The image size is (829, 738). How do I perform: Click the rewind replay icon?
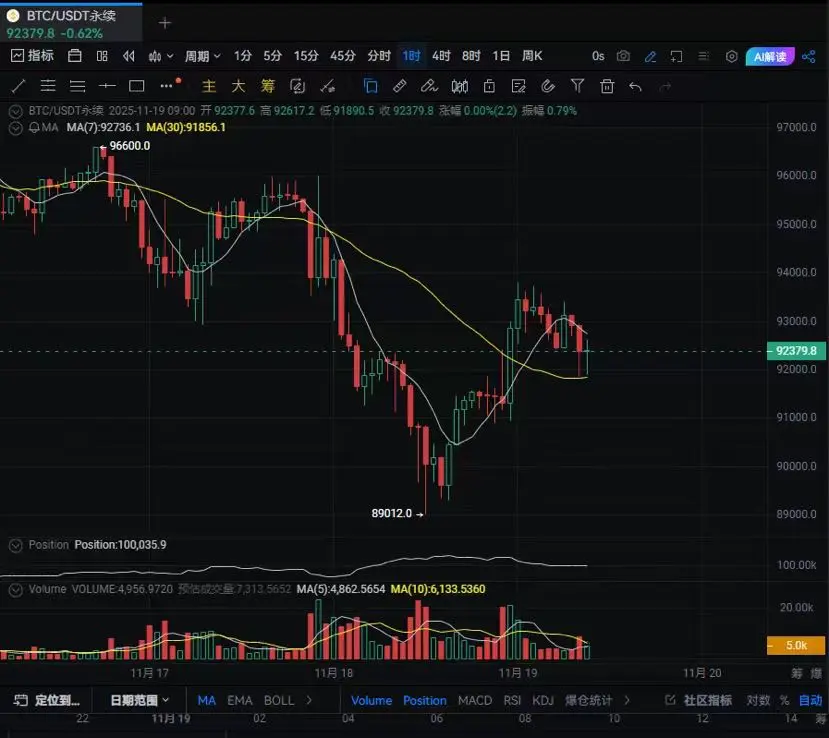(128, 56)
